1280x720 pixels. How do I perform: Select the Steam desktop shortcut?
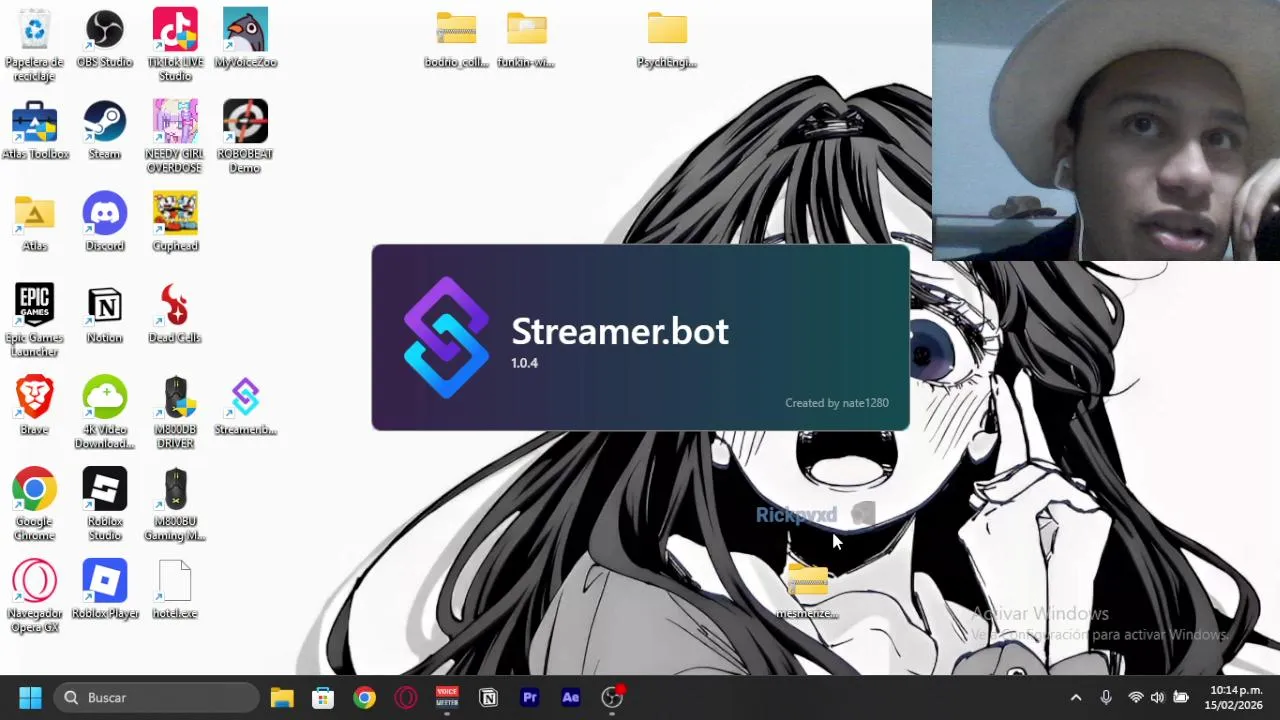point(104,130)
